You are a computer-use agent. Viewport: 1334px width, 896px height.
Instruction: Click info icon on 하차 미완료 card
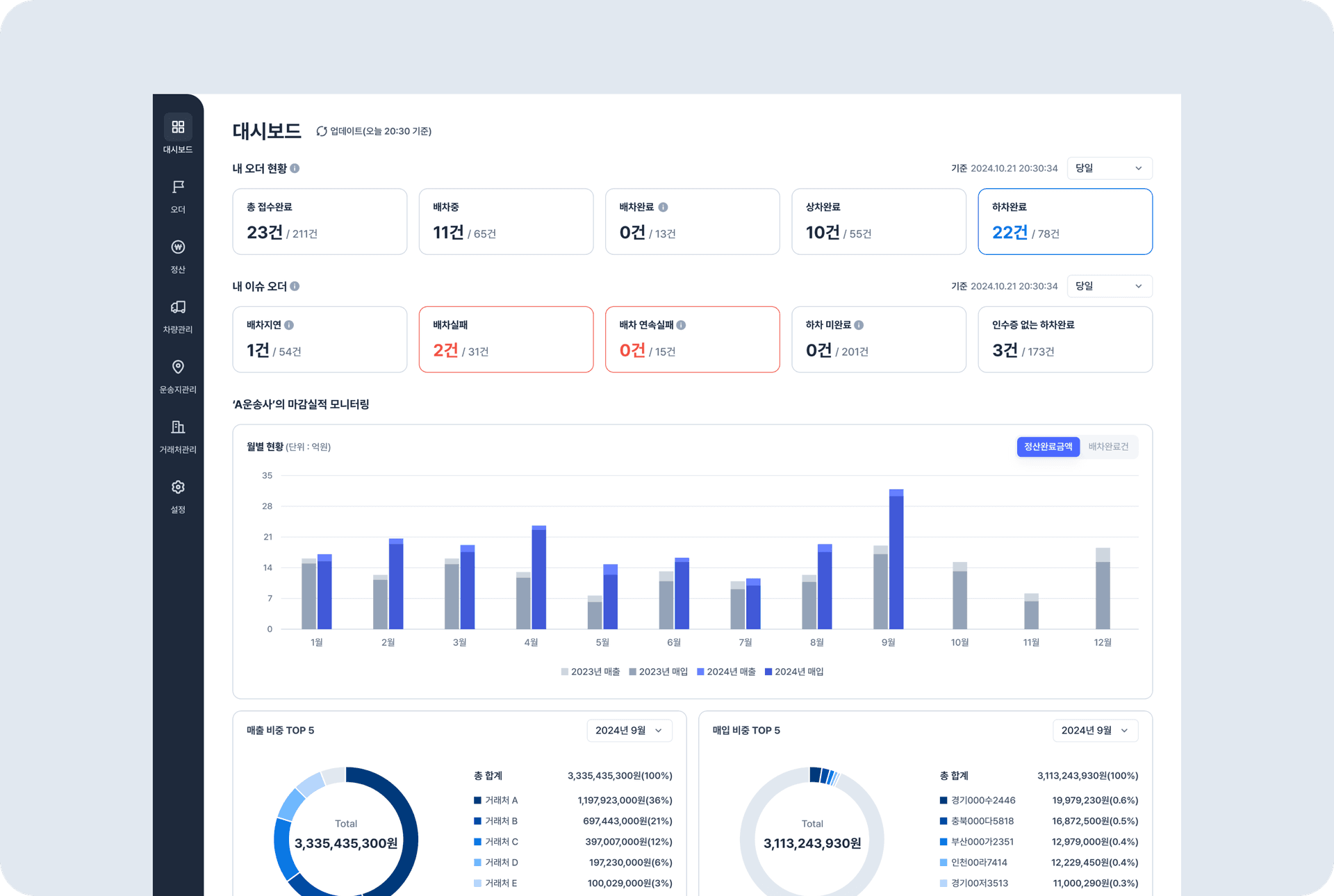859,325
